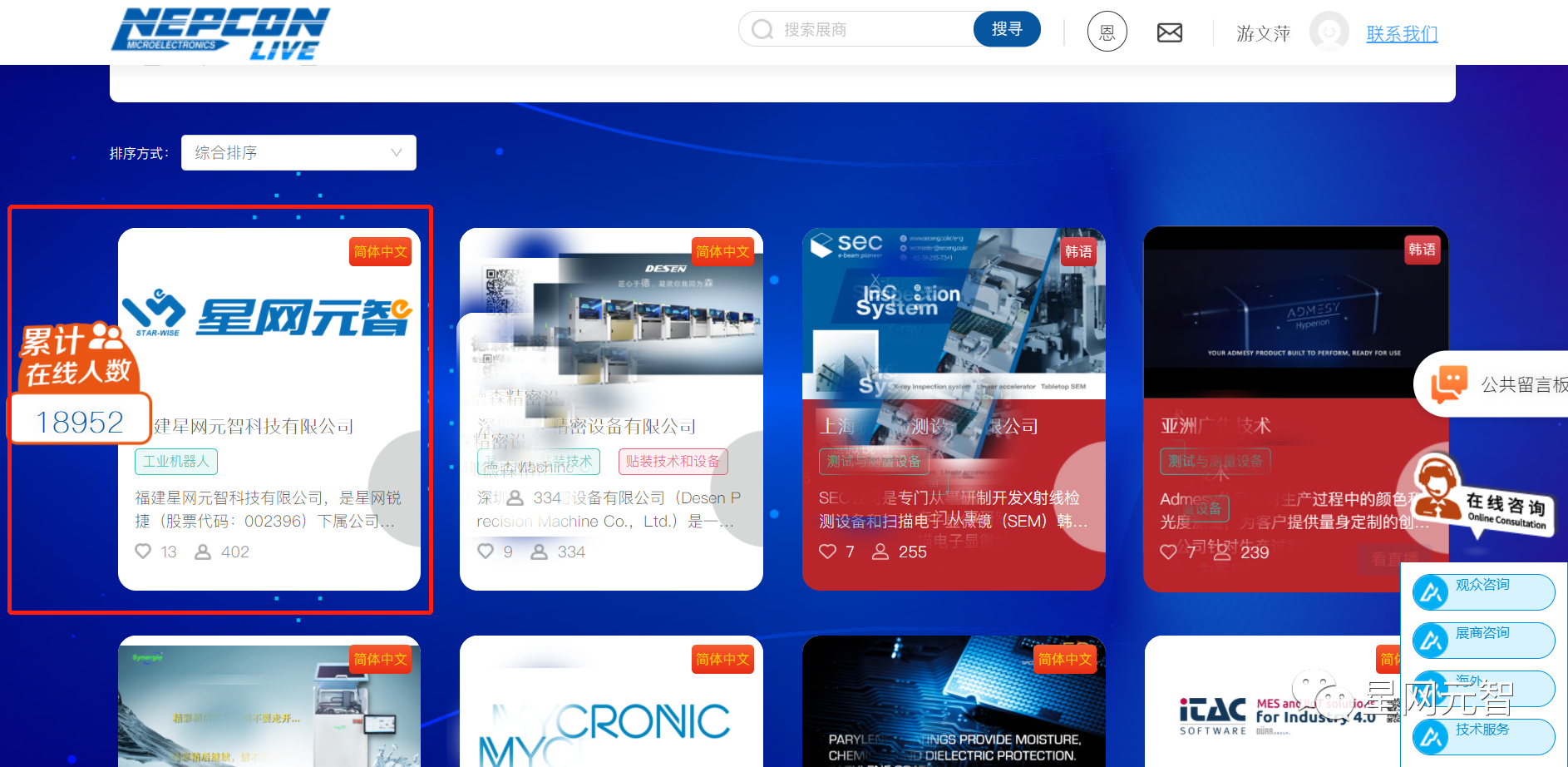1568x767 pixels.
Task: Select 观众咨询 consultation option
Action: click(1484, 591)
